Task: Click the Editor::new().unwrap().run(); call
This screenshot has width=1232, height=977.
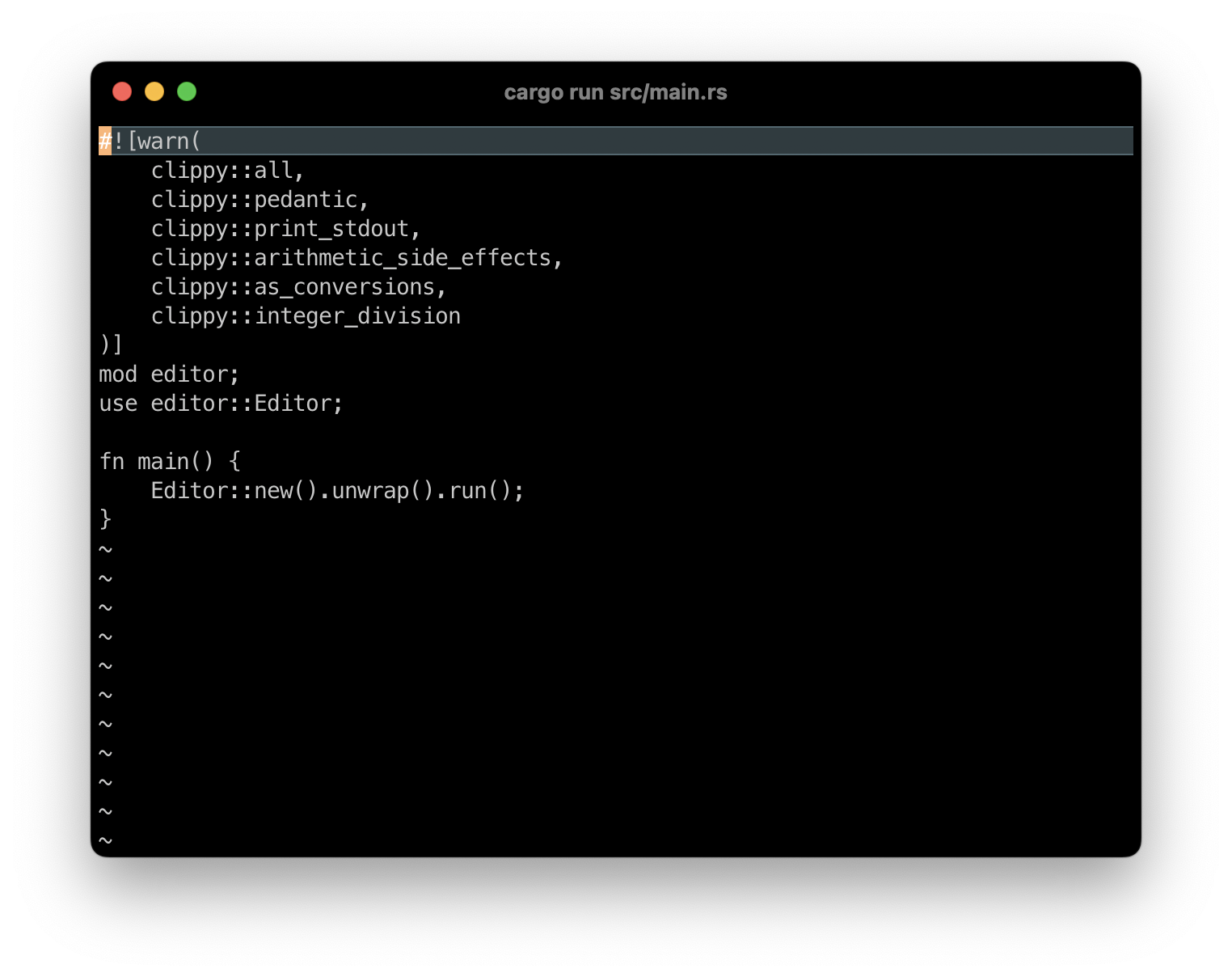Action: pos(336,490)
